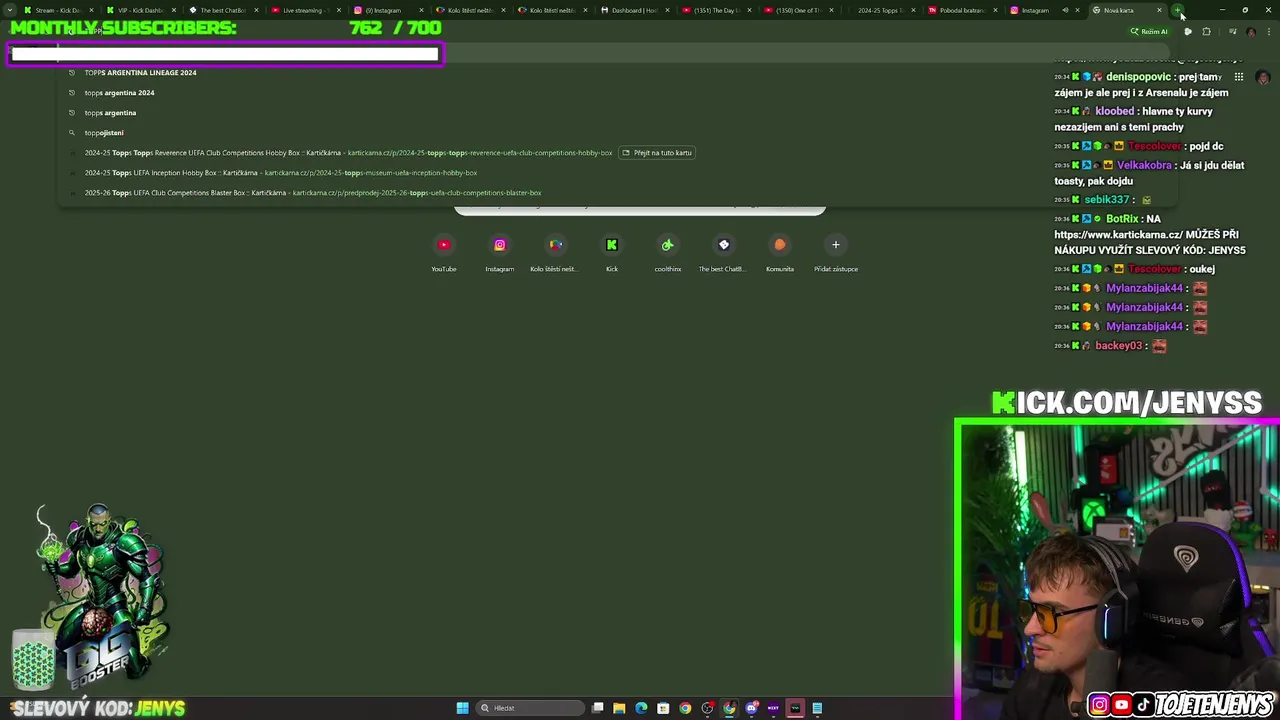Image resolution: width=1280 pixels, height=720 pixels.
Task: Open Topps UEFA Inception Hobby Box suggestion
Action: pos(616,173)
